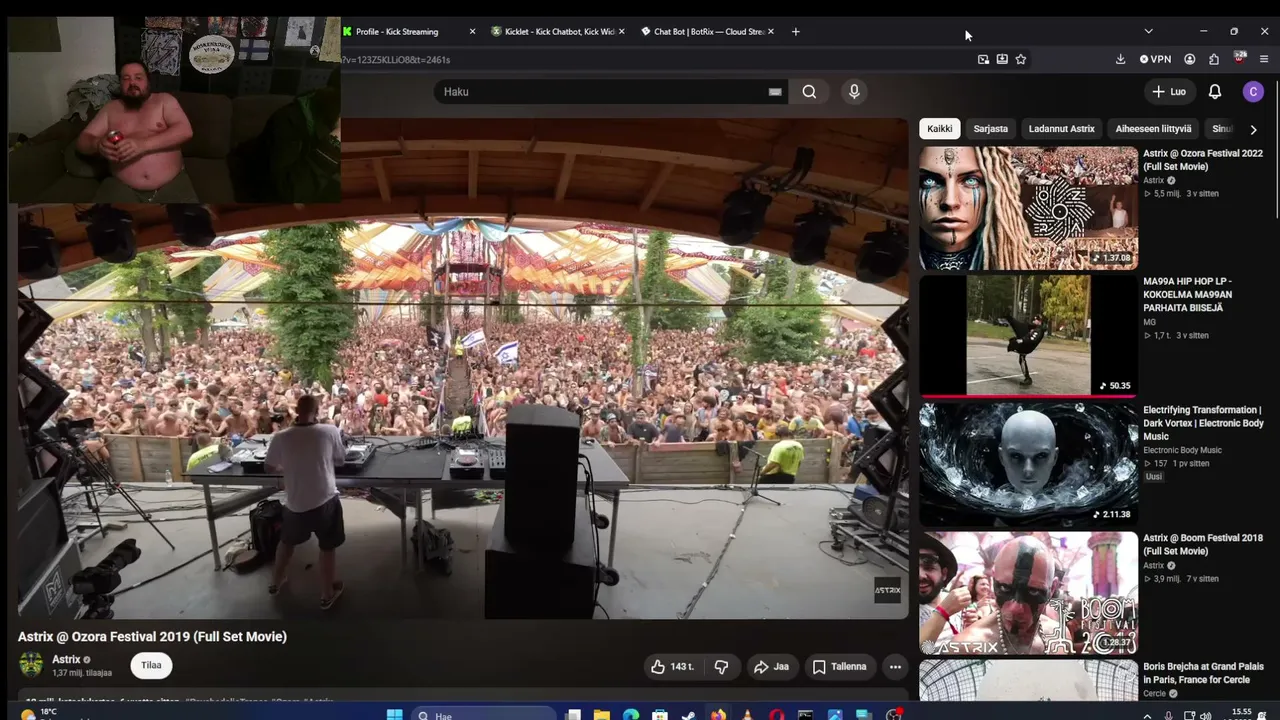Click the Windows taskbar search box
1280x720 pixels.
pyautogui.click(x=483, y=715)
